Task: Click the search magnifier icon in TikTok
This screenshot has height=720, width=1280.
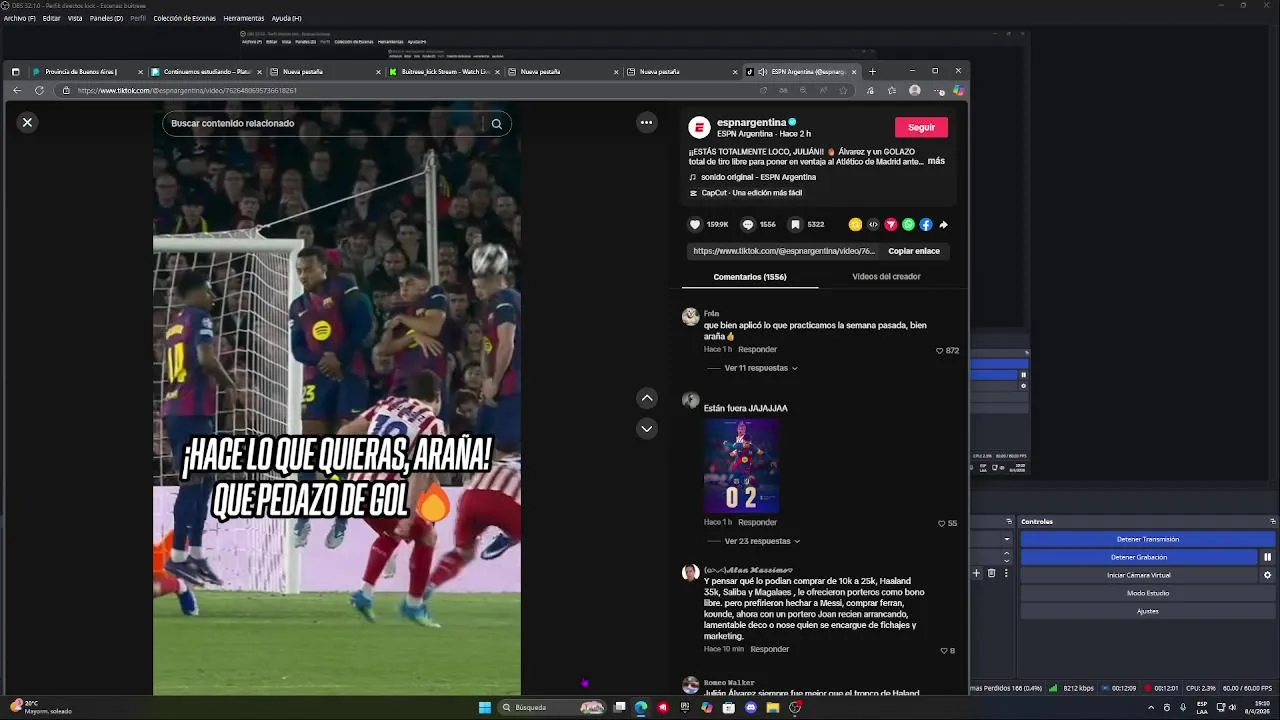Action: (x=496, y=124)
